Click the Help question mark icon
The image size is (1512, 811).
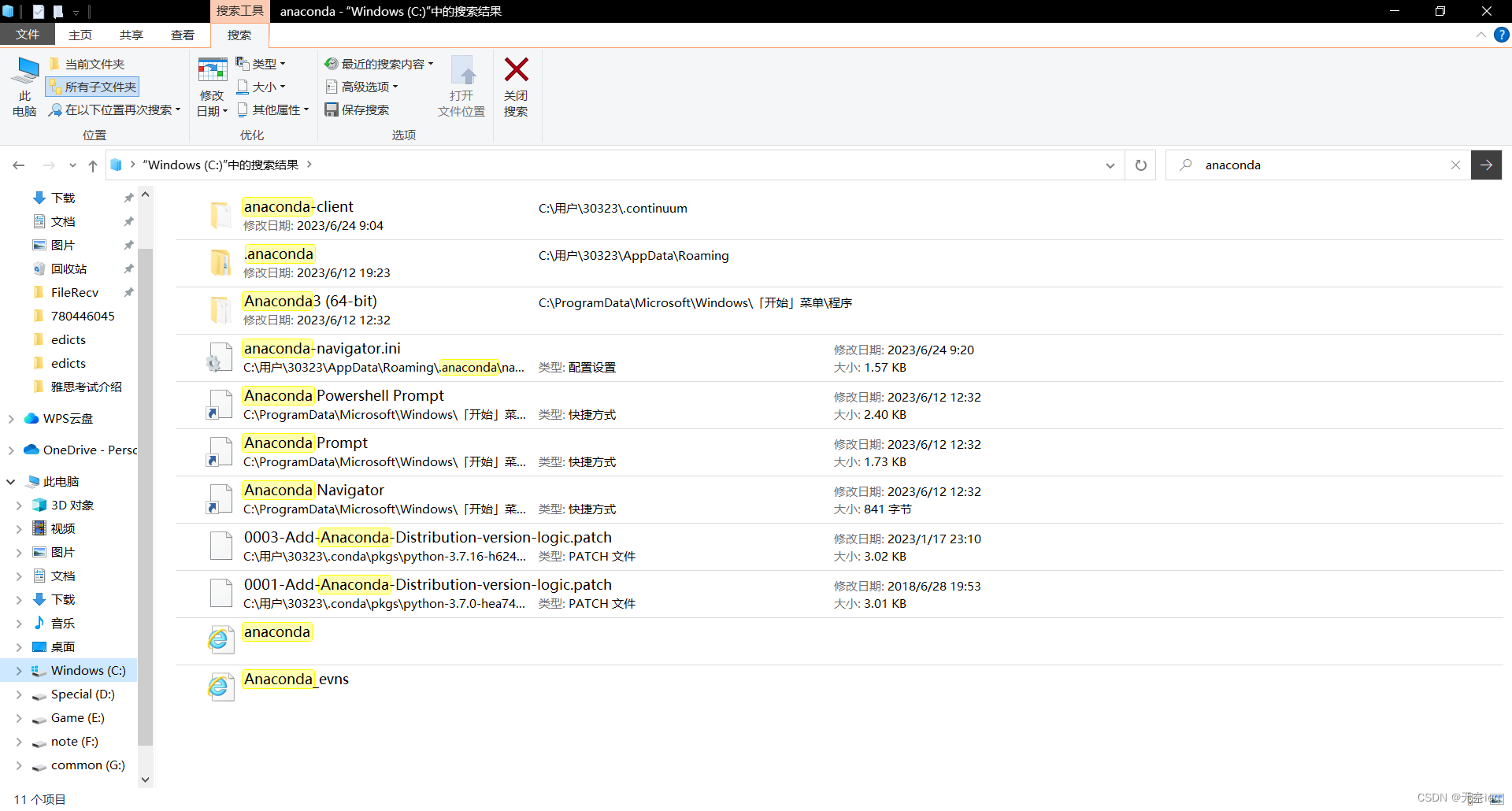[1502, 35]
